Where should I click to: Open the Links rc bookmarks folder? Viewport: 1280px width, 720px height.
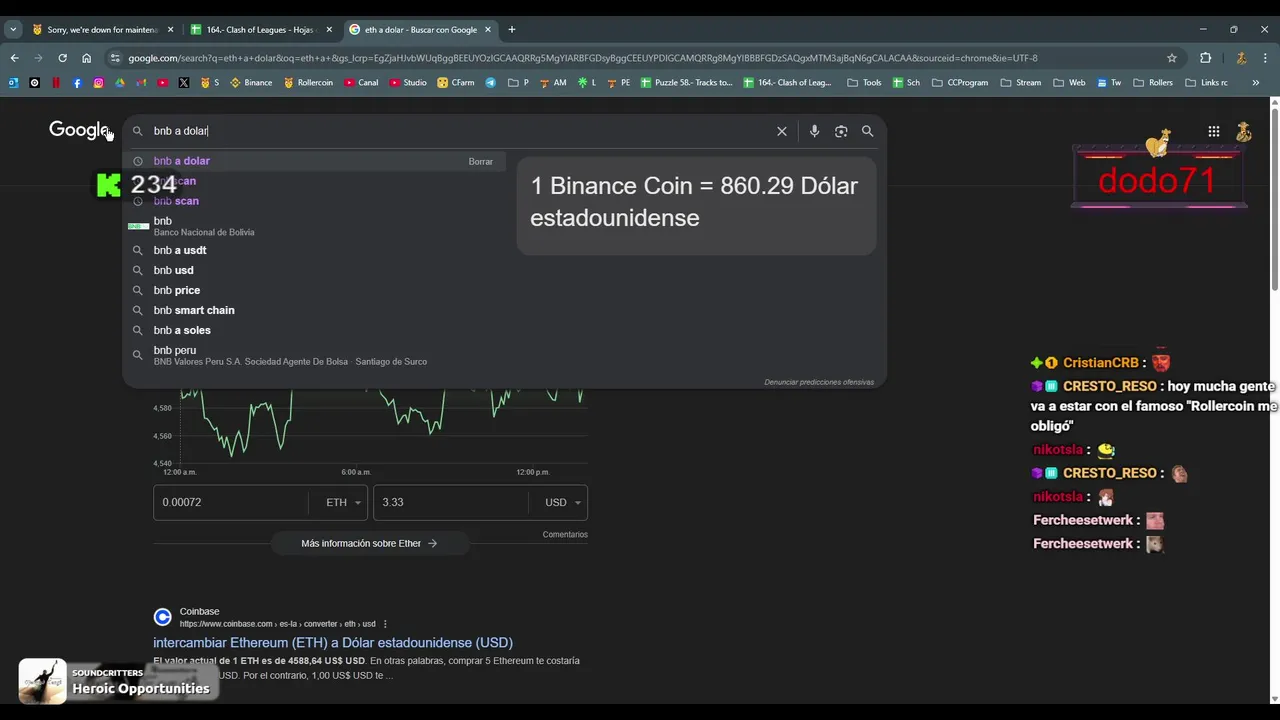pos(1206,83)
